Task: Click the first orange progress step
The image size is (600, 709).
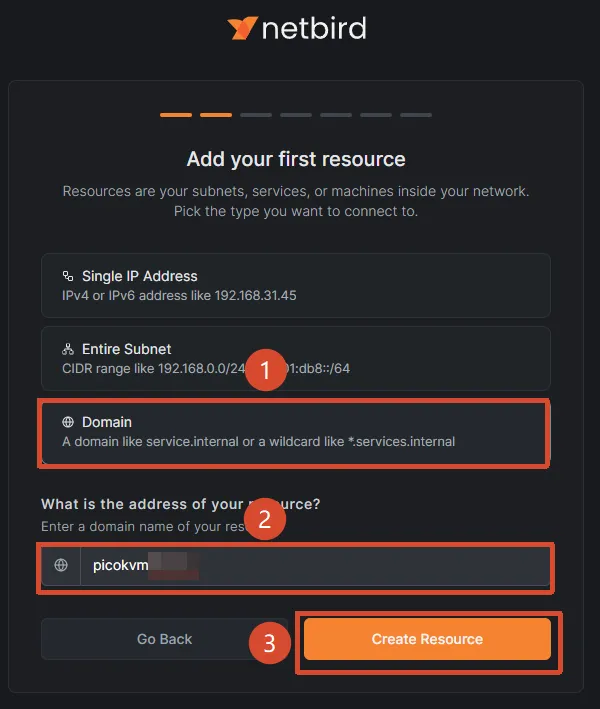Action: click(x=176, y=115)
